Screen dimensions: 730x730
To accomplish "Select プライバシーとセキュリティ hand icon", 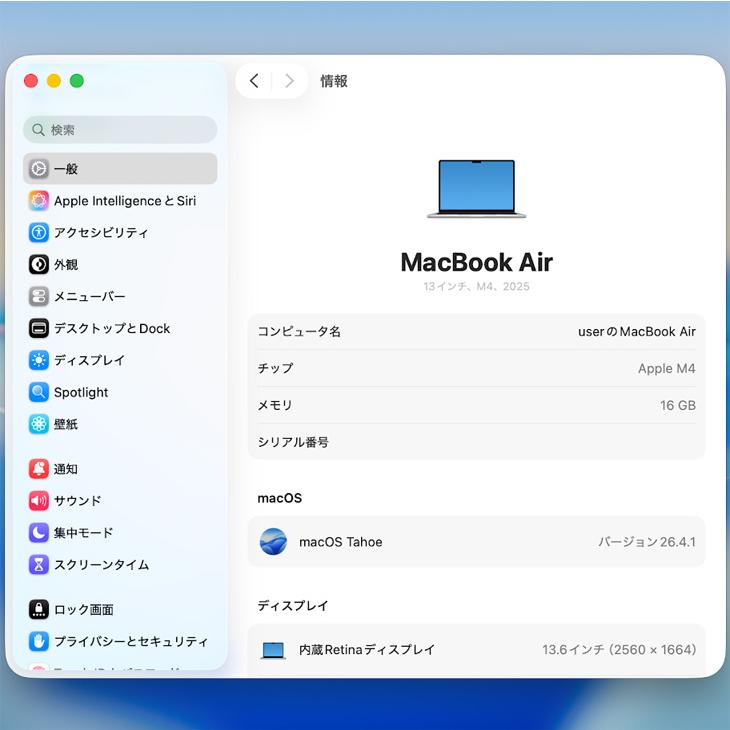I will click(39, 641).
